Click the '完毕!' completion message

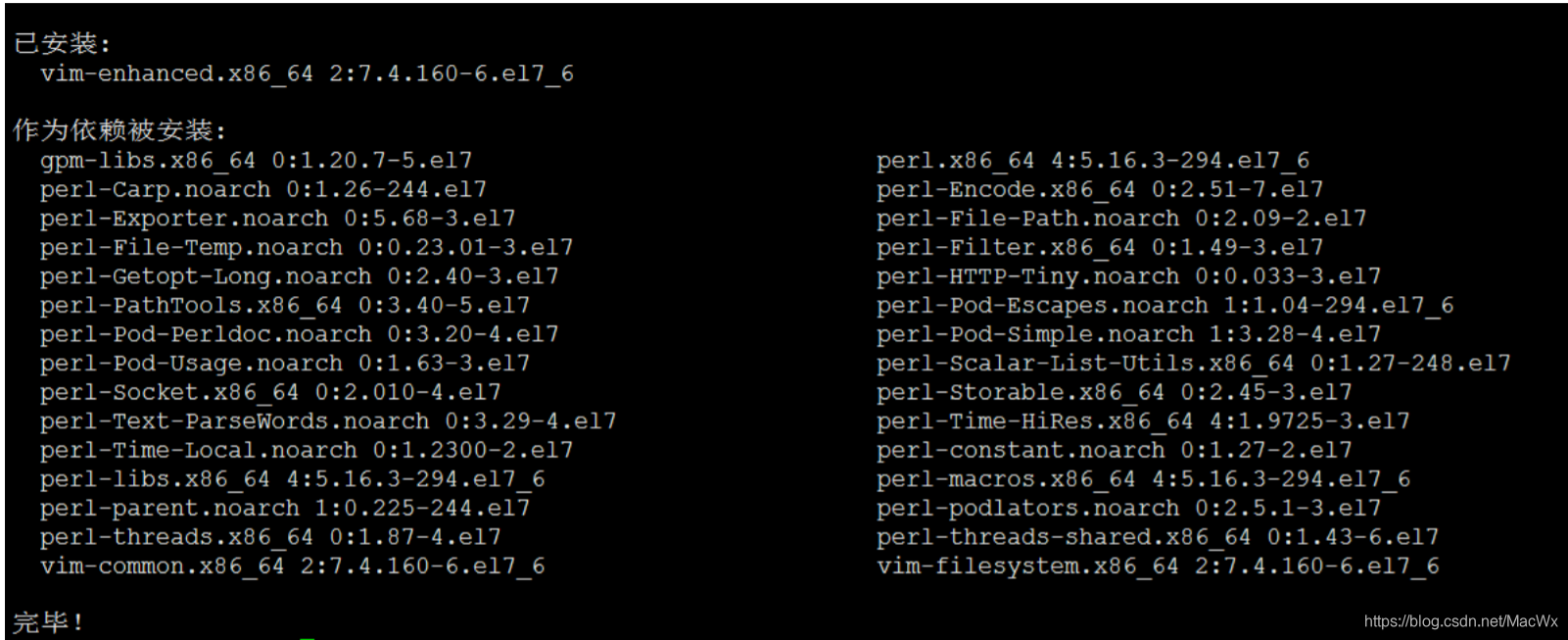49,622
